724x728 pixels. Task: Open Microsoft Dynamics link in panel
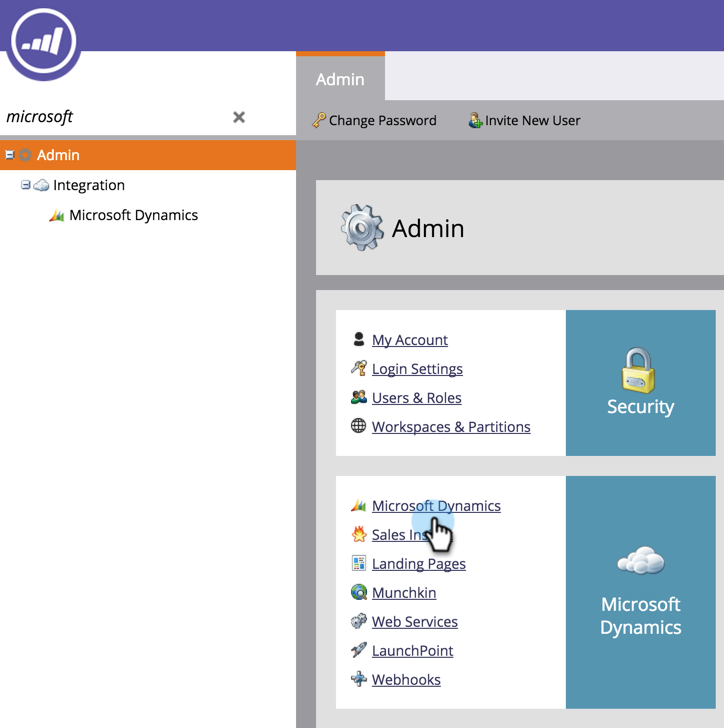tap(436, 506)
